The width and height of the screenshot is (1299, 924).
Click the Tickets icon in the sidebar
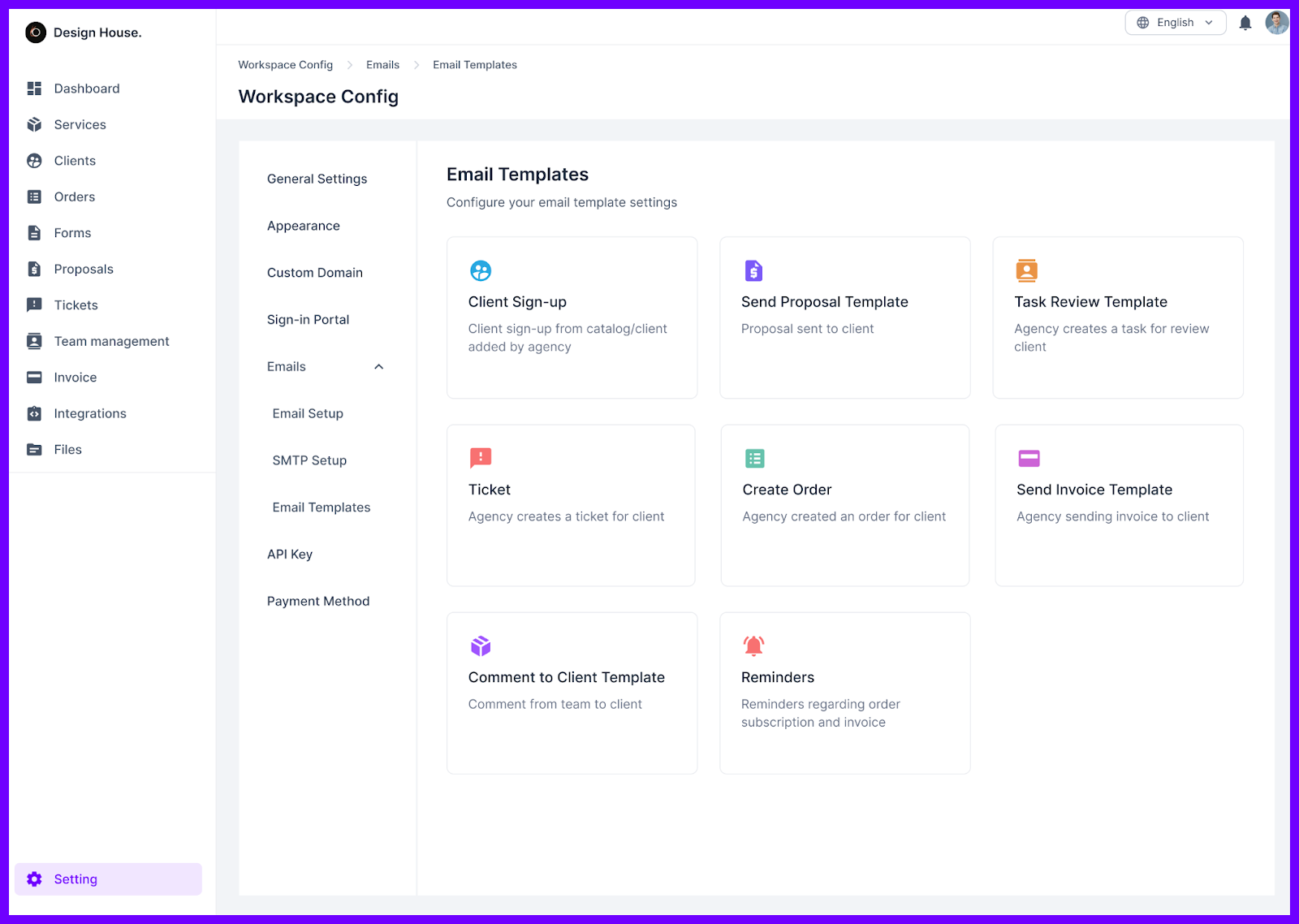34,304
